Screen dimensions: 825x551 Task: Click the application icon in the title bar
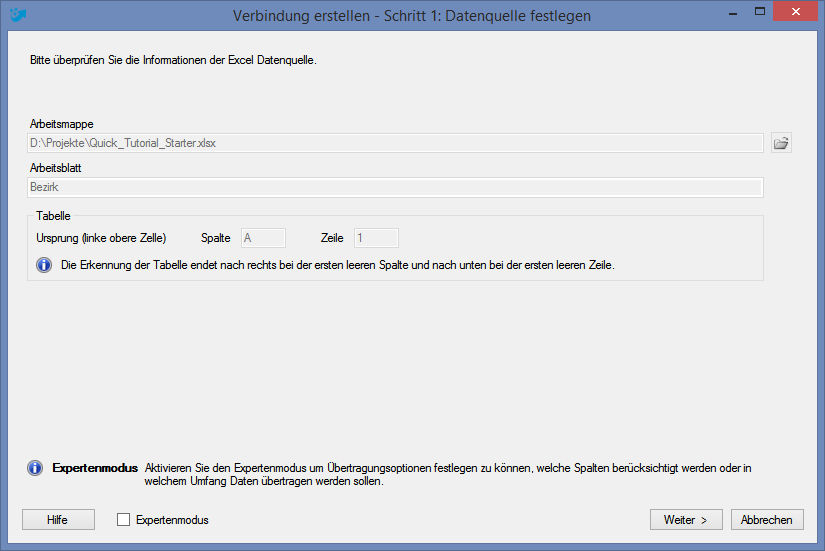(18, 14)
